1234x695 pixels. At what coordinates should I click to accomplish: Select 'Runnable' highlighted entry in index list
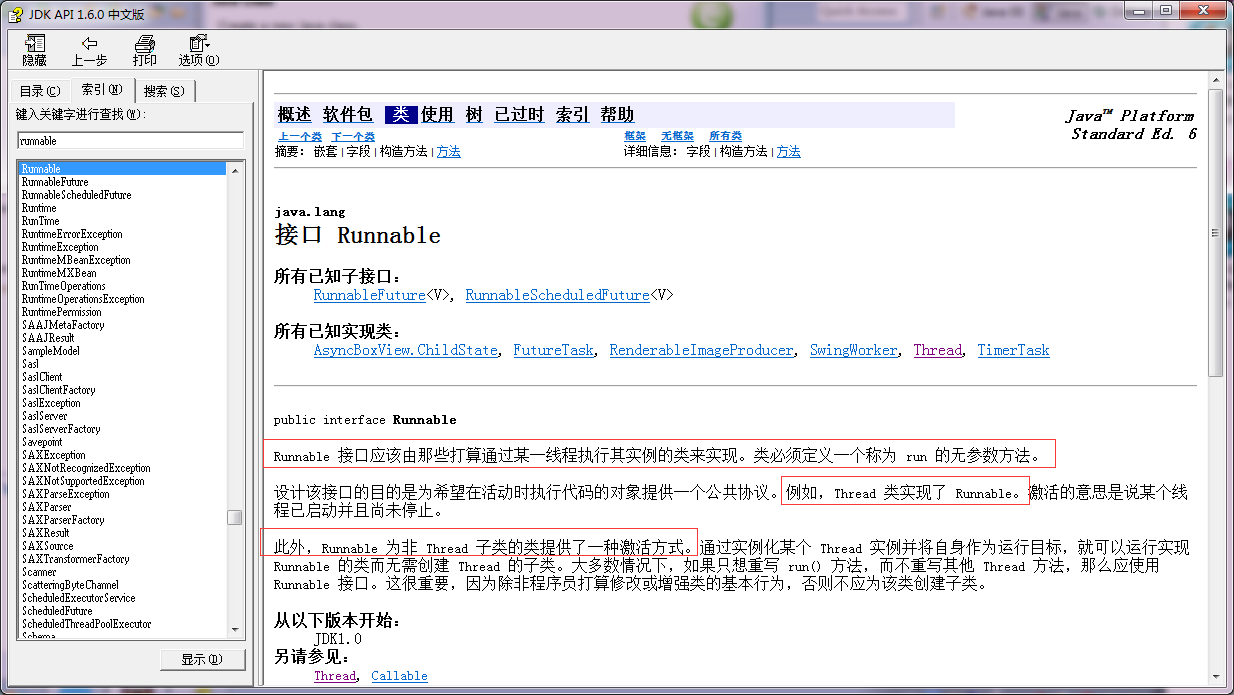(122, 169)
